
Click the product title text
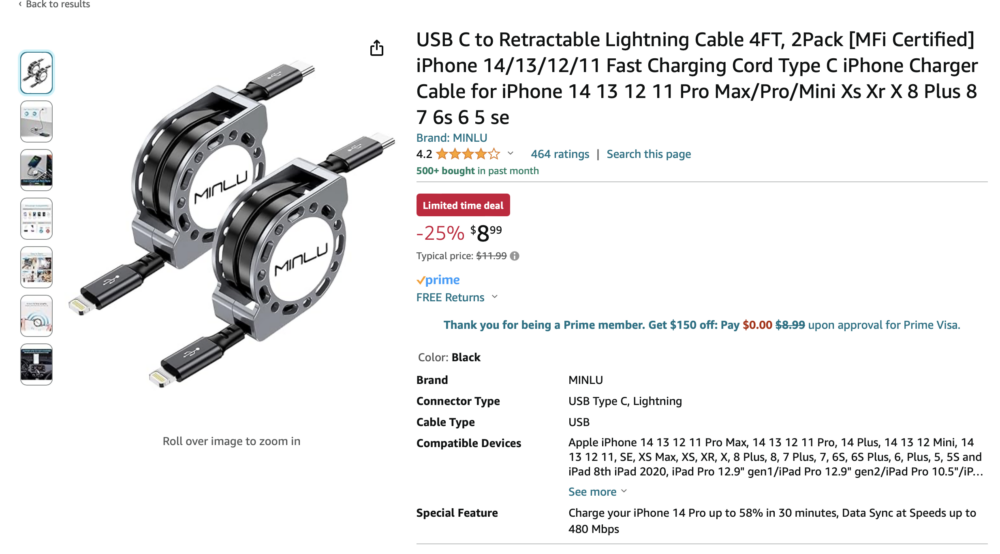(x=696, y=78)
